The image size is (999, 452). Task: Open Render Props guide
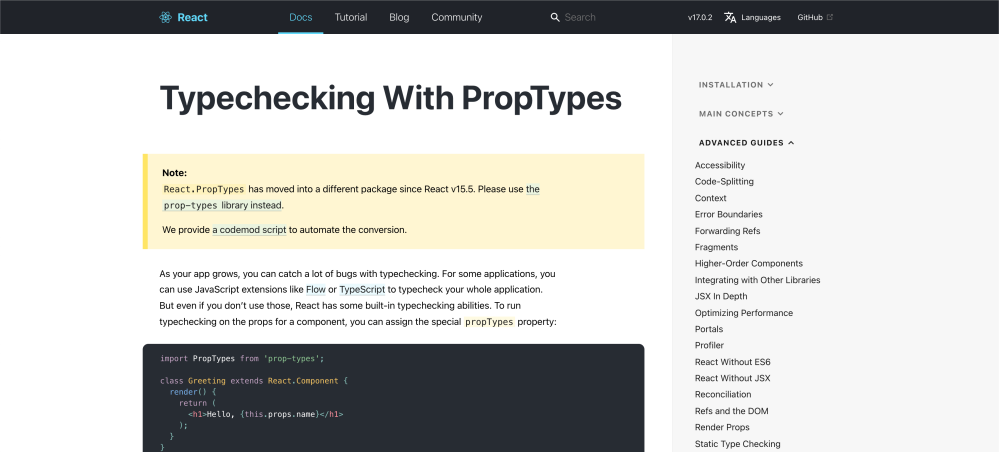click(722, 427)
